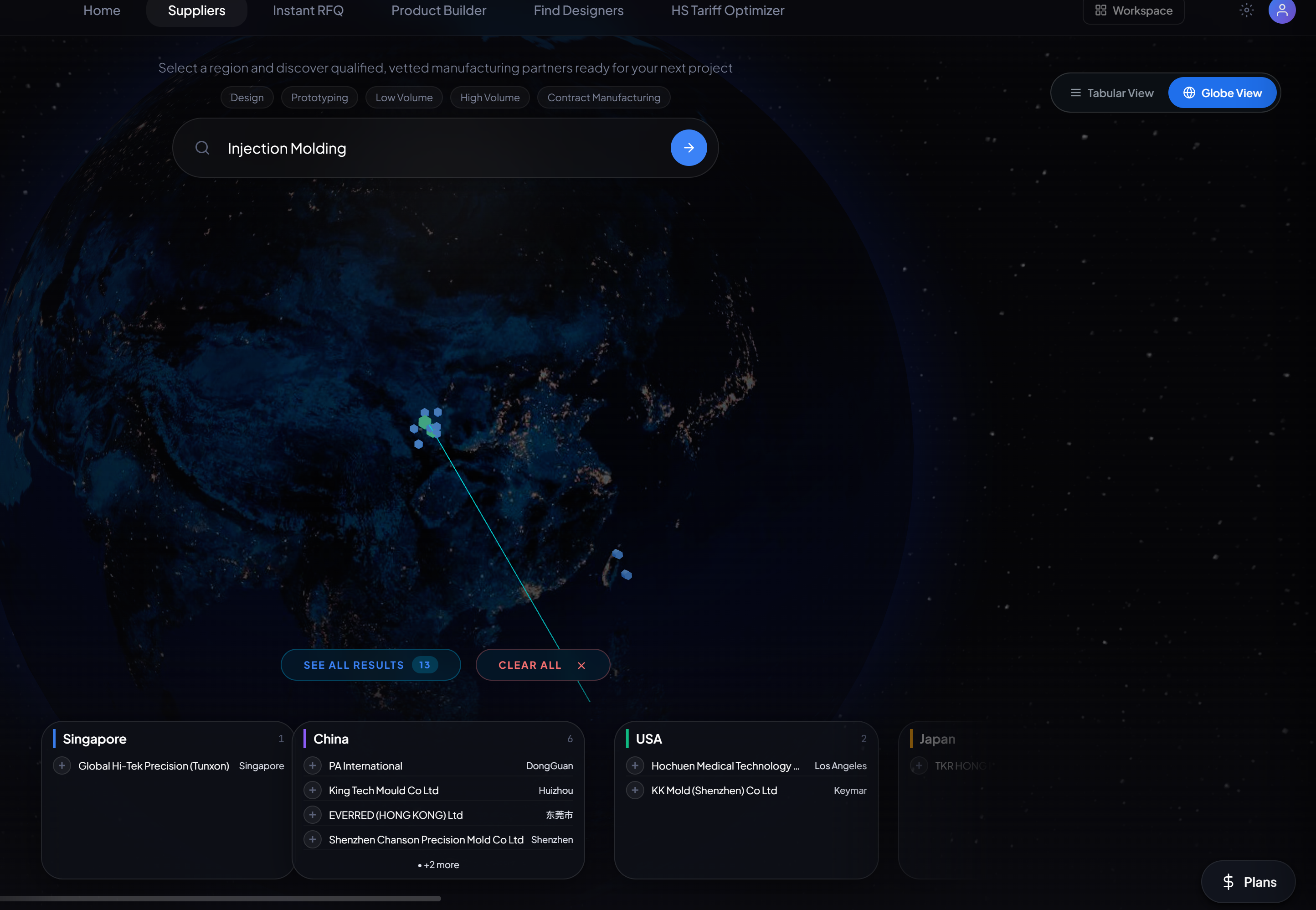Screen dimensions: 1316x910
Task: Add King Tech Mould Co Ltd plus icon
Action: point(312,790)
